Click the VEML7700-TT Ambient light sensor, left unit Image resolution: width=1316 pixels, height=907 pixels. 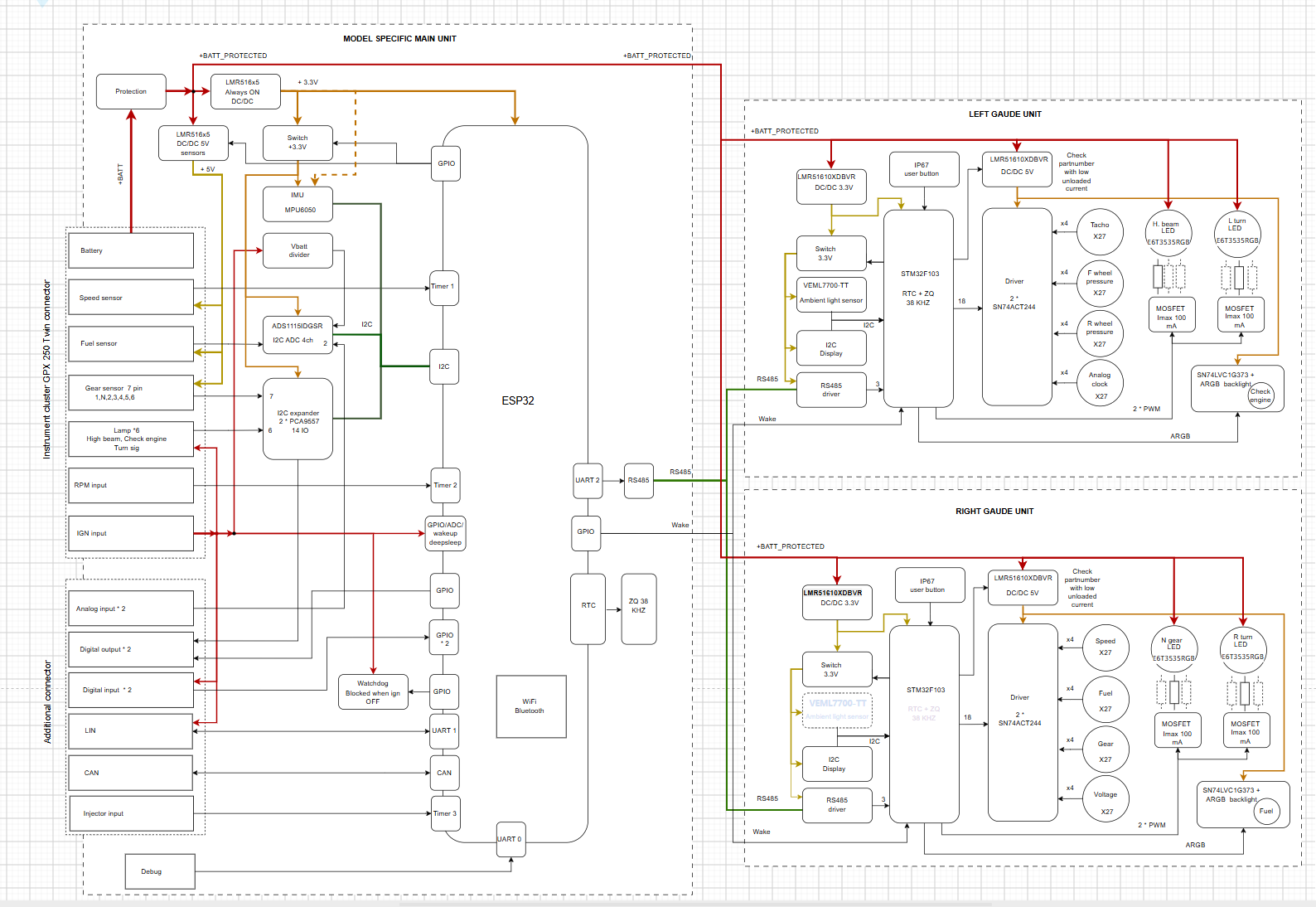pos(831,295)
